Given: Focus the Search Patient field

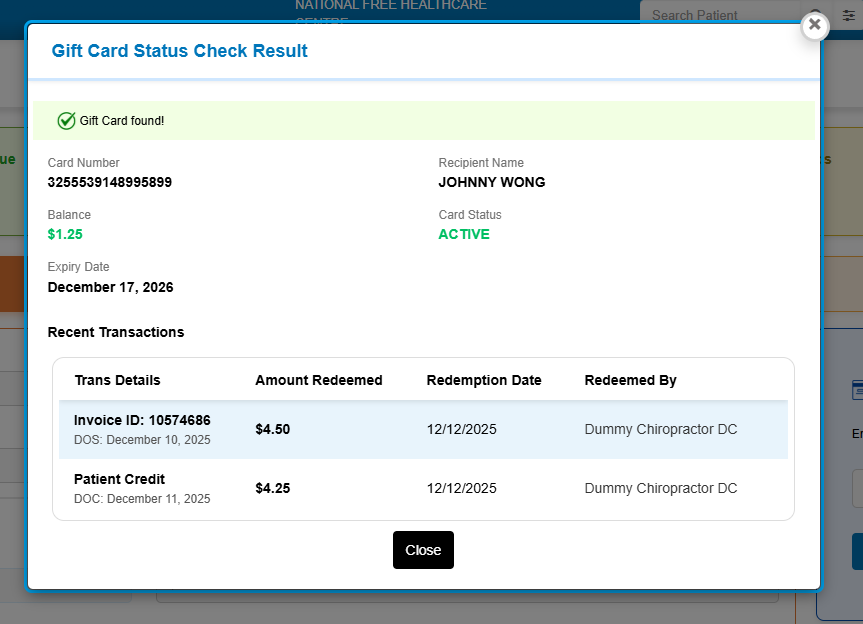Looking at the screenshot, I should 720,16.
